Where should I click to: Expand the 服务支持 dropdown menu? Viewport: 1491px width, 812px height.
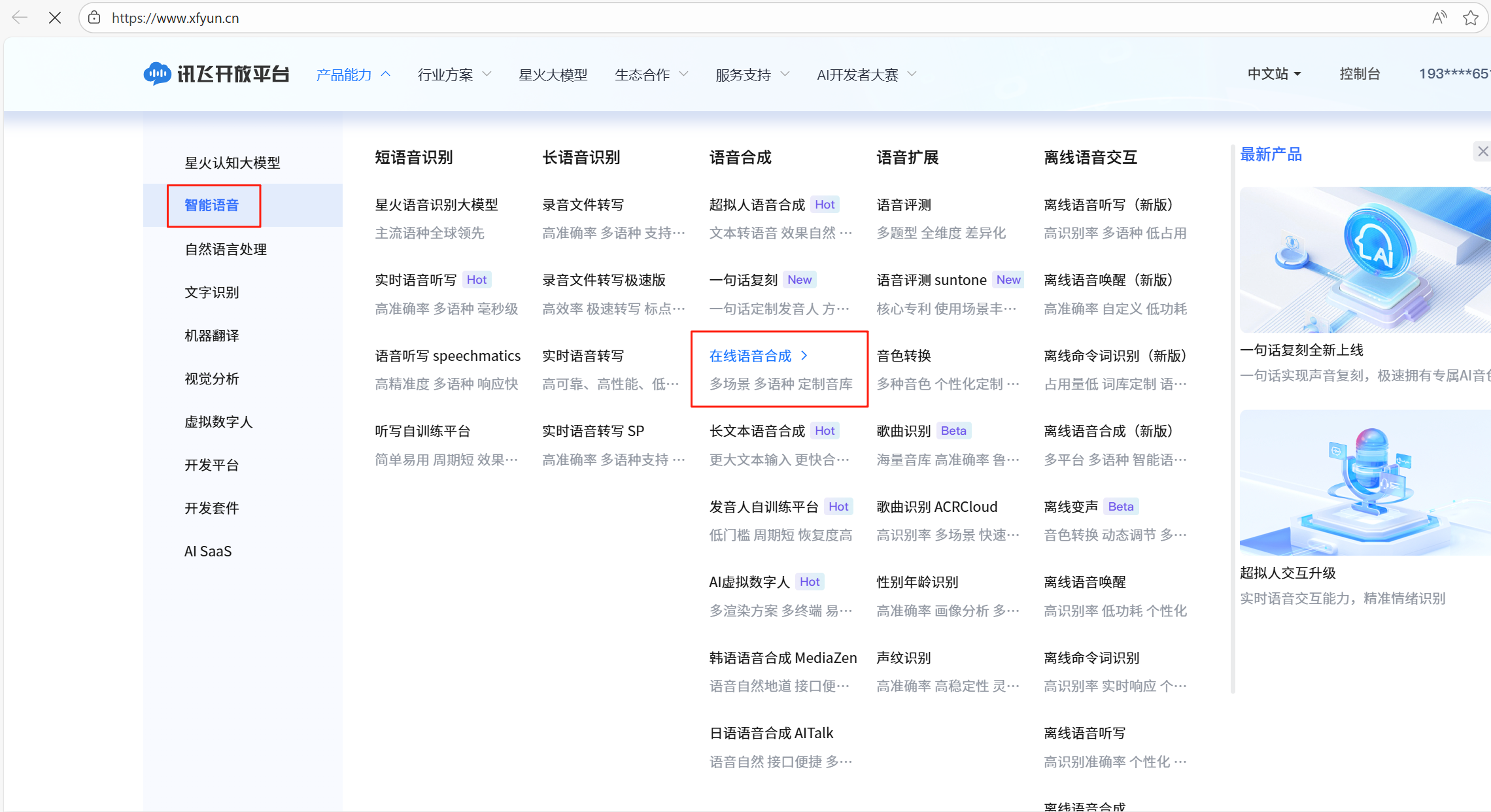point(751,74)
